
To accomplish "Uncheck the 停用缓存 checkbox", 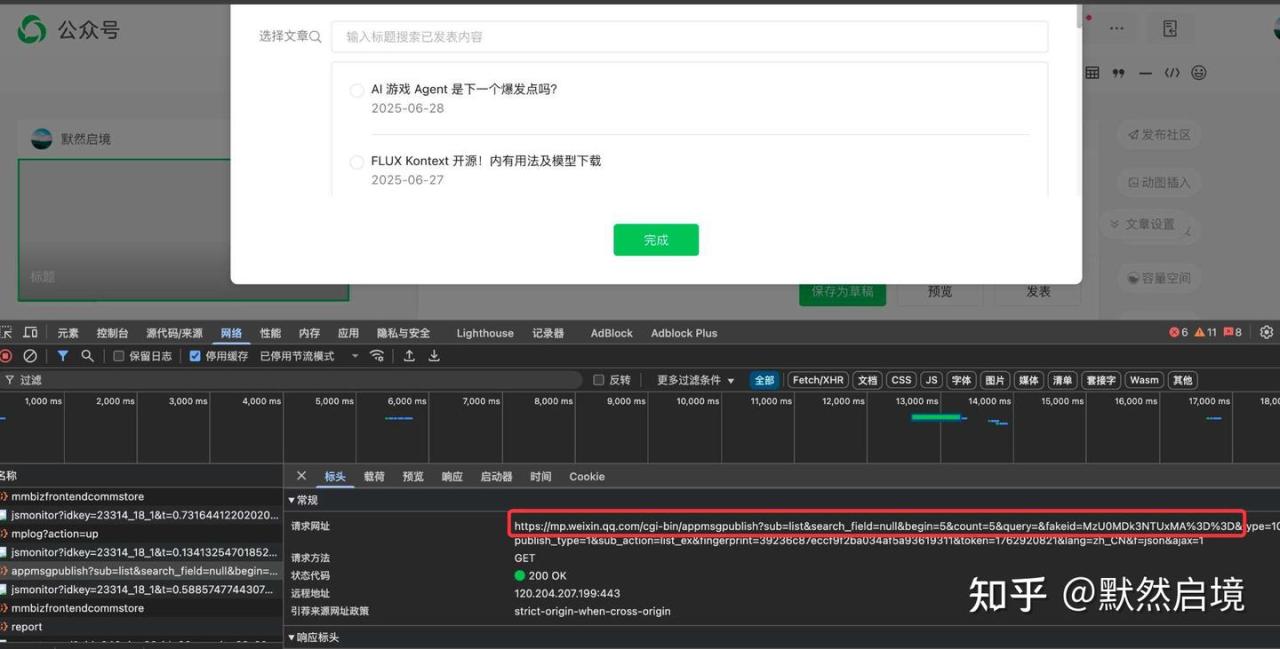I will point(195,356).
